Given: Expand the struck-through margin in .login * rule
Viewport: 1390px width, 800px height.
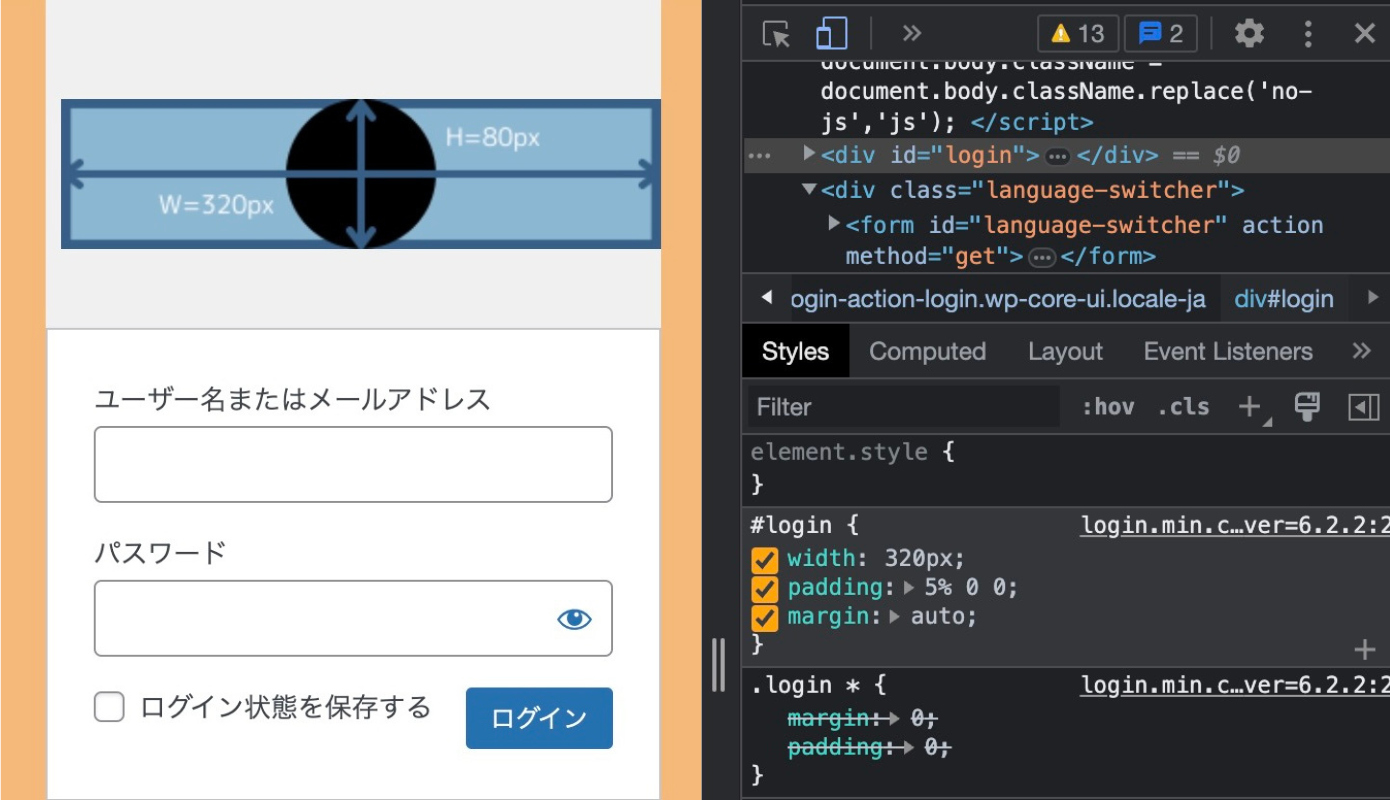Looking at the screenshot, I should click(896, 718).
